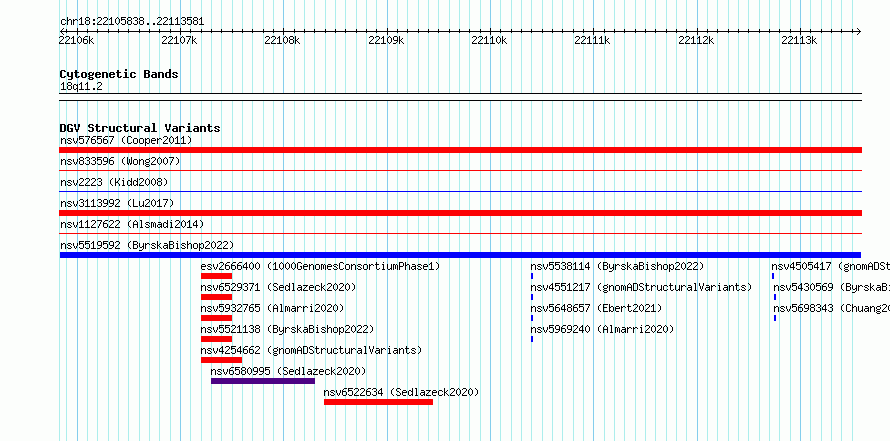Click the thin red nsv833596 variant line
The image size is (890, 441).
pyautogui.click(x=460, y=170)
